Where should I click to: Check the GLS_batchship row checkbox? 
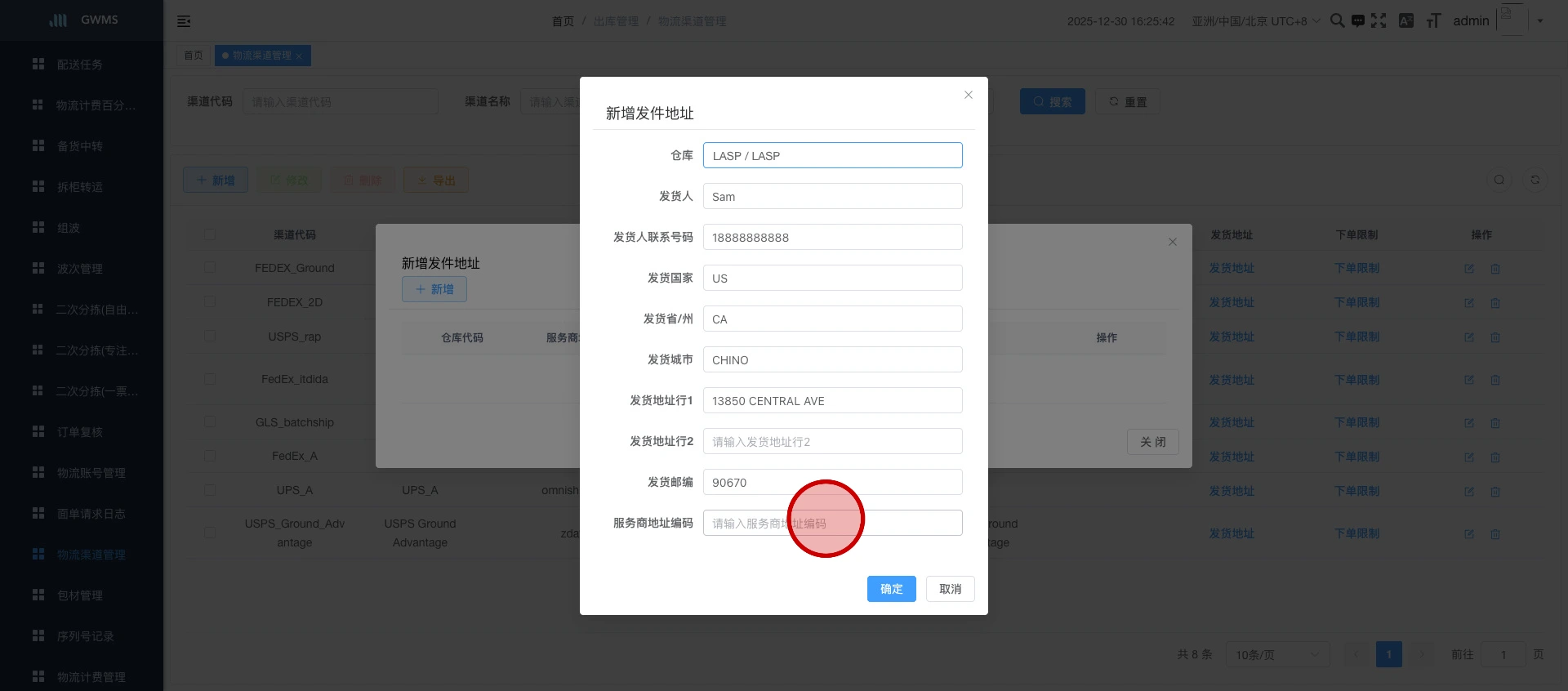click(210, 421)
